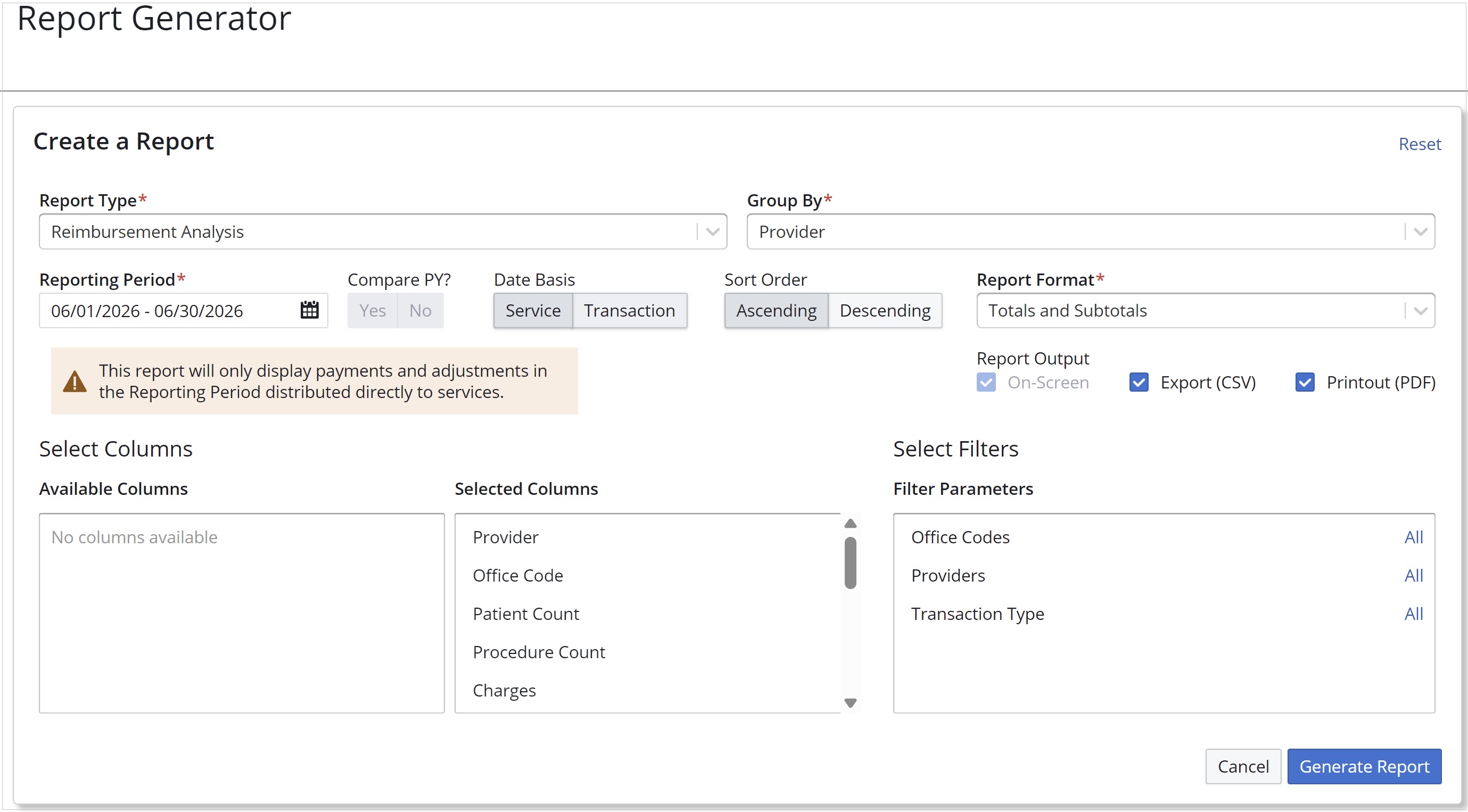This screenshot has height=812, width=1468.
Task: Click the scroll-up arrow in Selected Columns
Action: click(850, 524)
